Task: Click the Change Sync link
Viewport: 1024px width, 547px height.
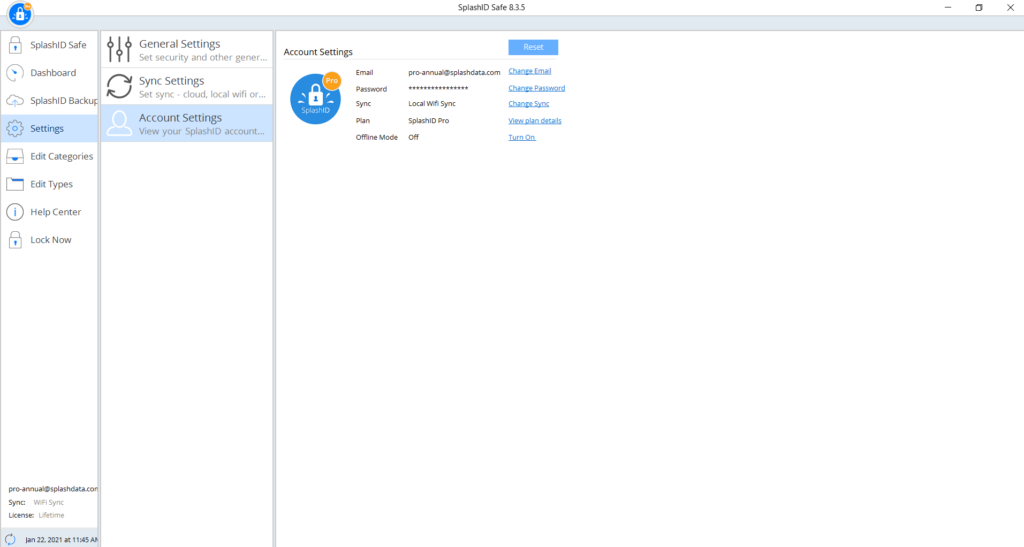Action: 528,104
